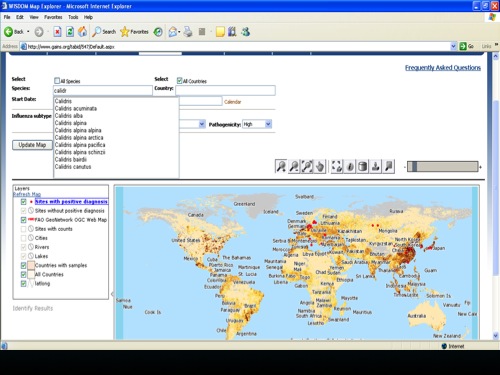Click the browser Refresh icon
Screen dimensions: 500x375
70,32
